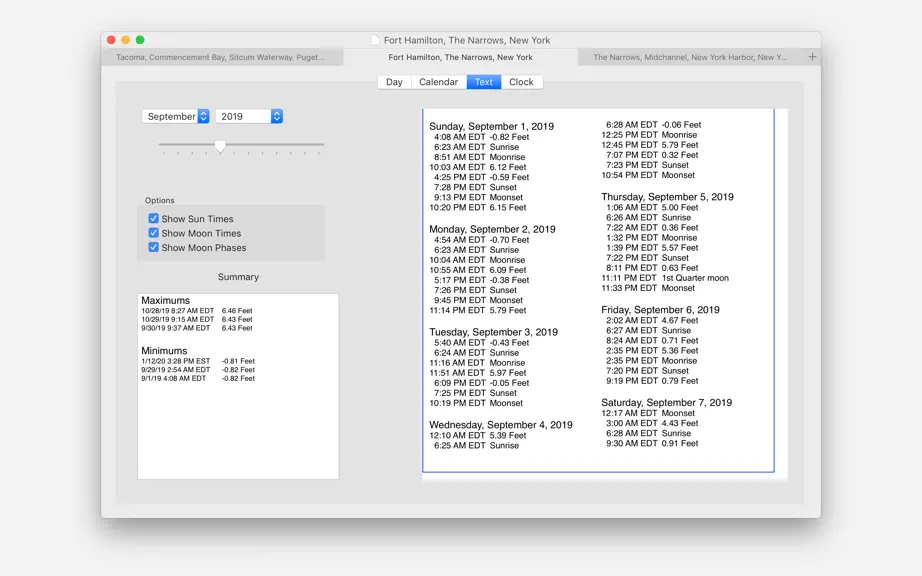Click the 12:17 AM EDT Moonset line
Viewport: 922px width, 576px height.
click(x=648, y=413)
